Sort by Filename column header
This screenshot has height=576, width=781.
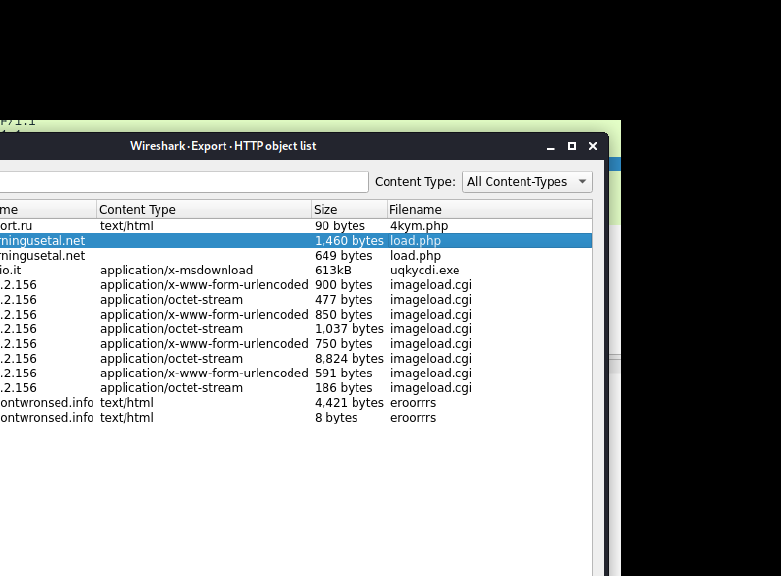(490, 210)
